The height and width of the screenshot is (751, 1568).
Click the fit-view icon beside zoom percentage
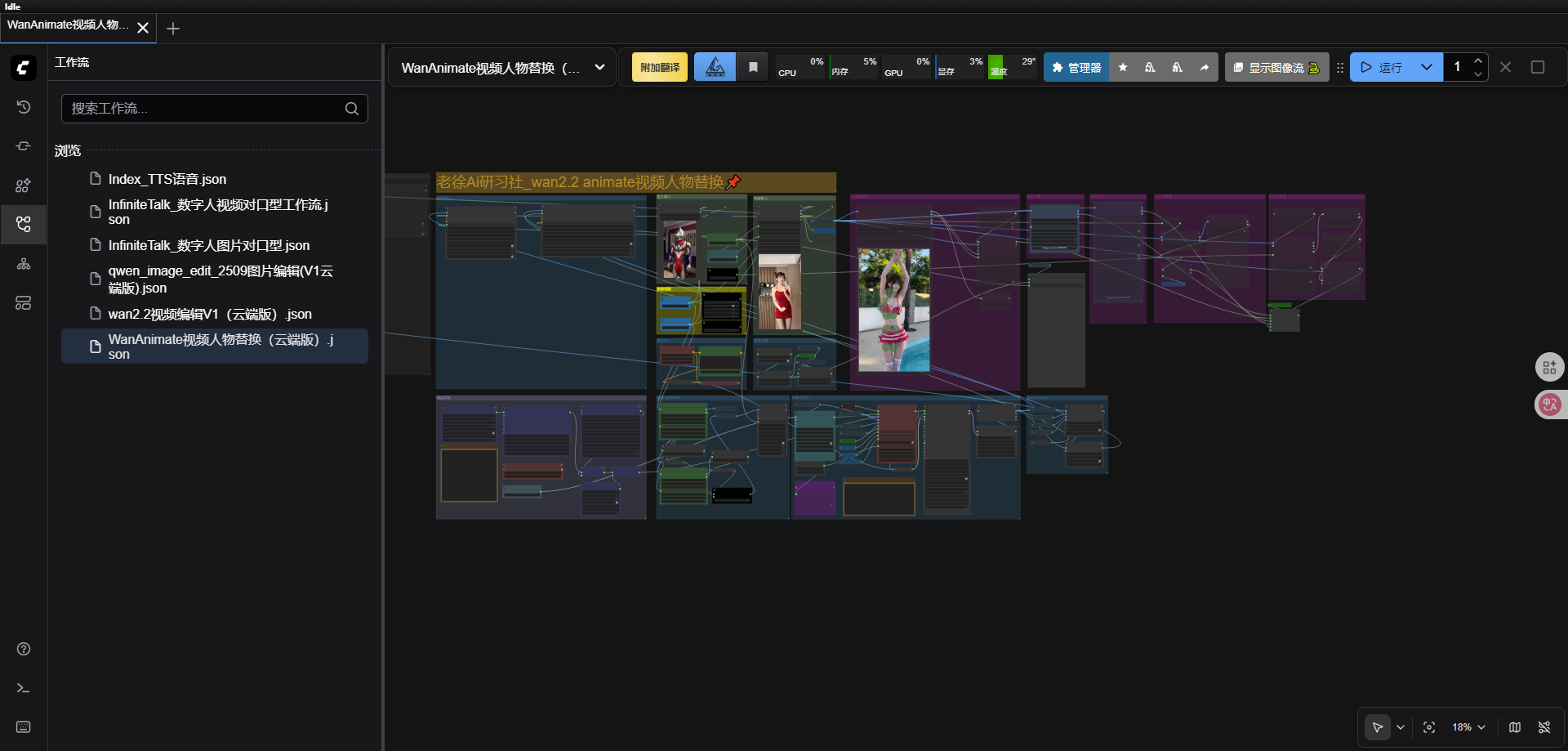point(1429,727)
